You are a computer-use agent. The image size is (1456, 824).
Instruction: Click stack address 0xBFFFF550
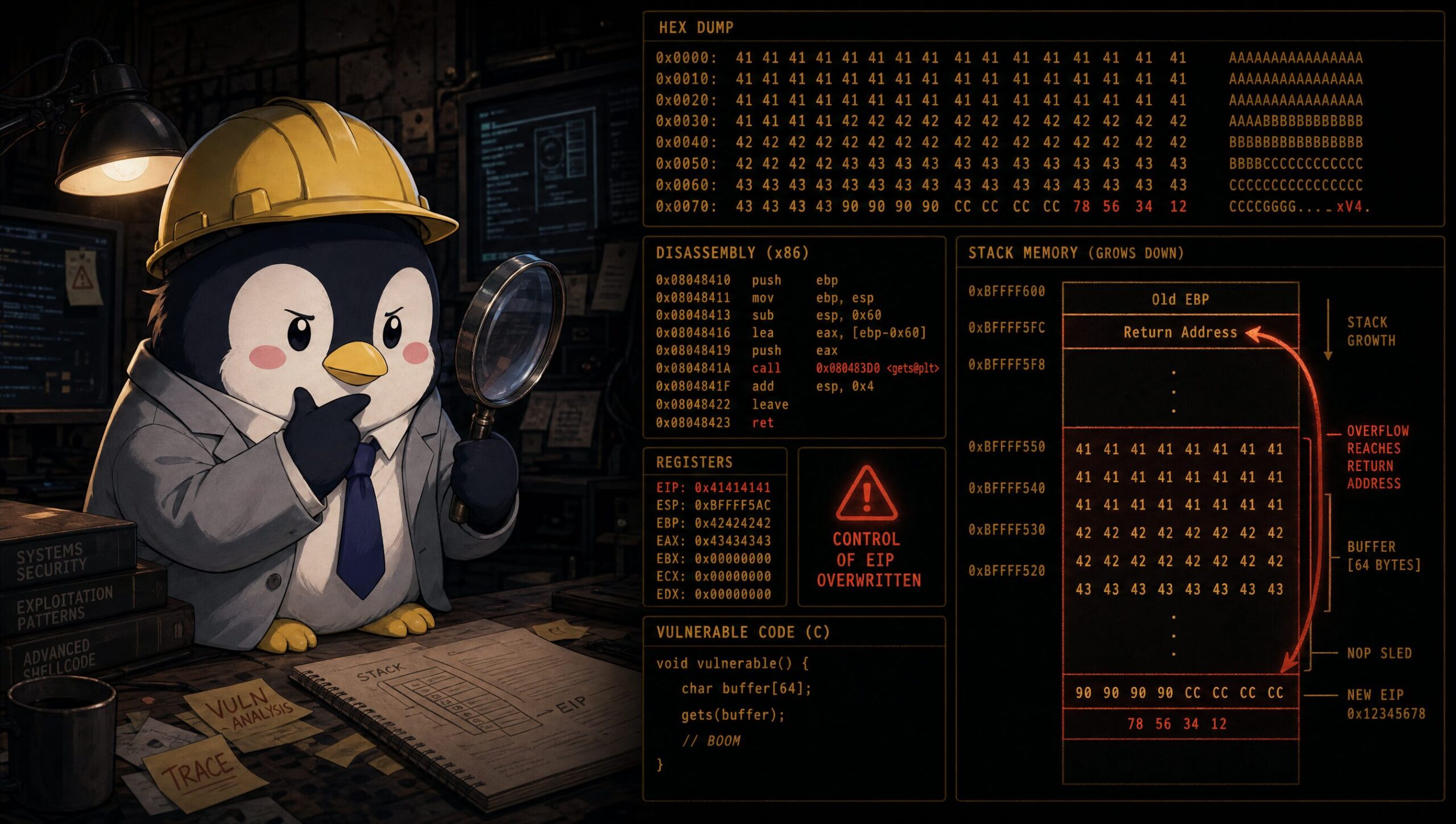click(x=1007, y=447)
